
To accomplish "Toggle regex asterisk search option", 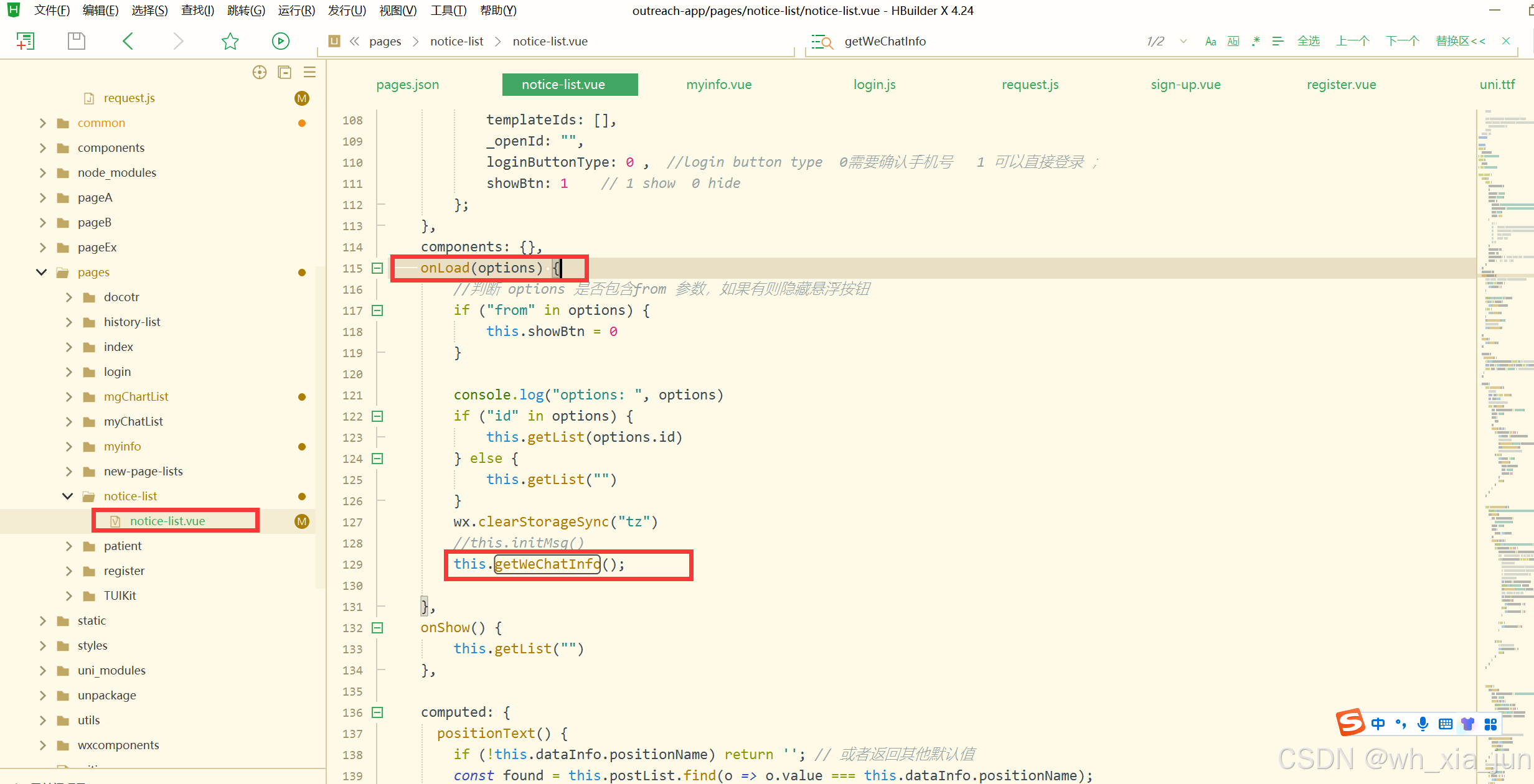I will [1256, 41].
